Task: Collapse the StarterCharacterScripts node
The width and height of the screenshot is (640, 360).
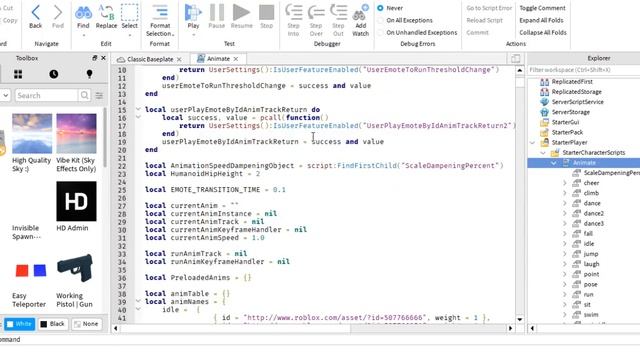Action: 543,153
